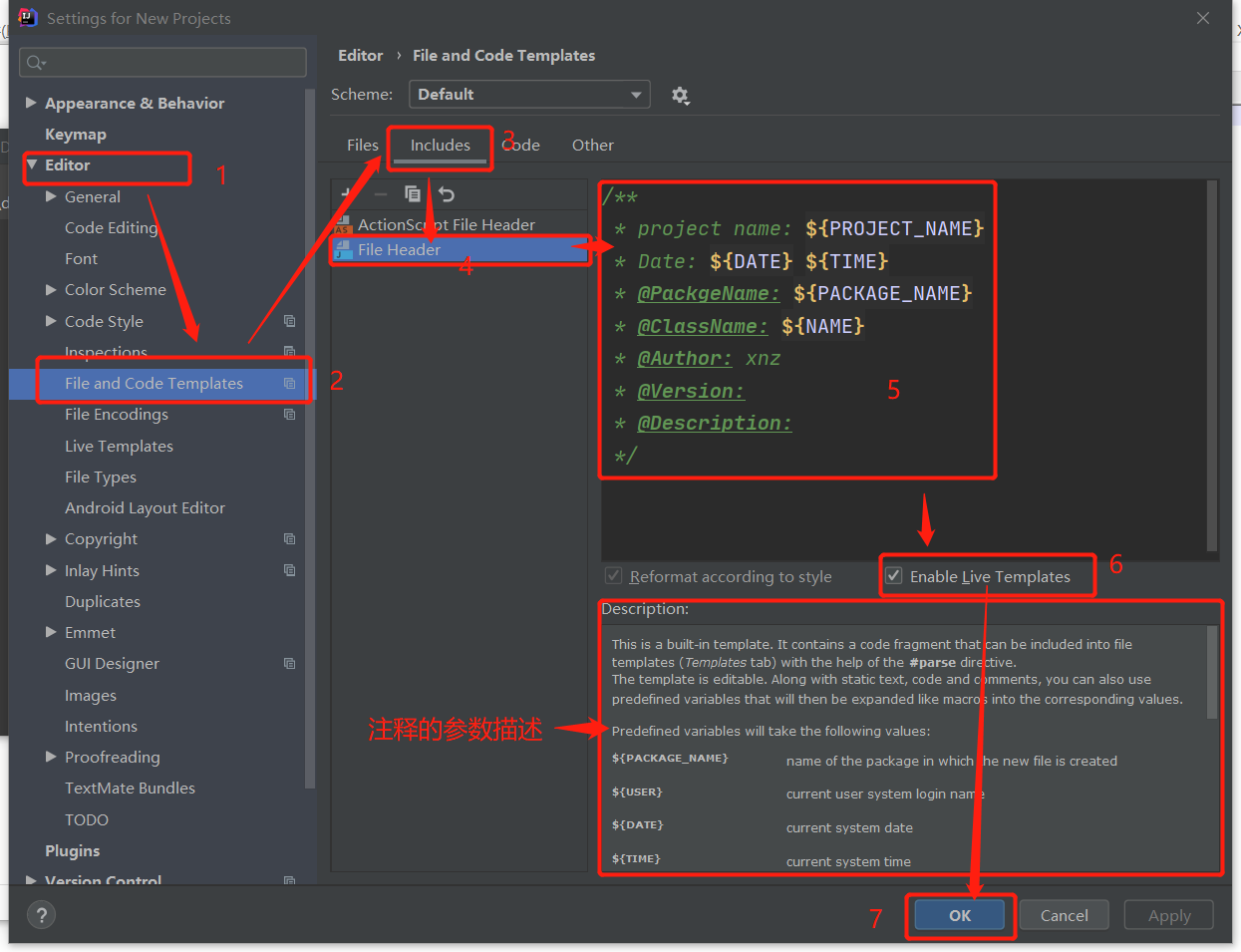The image size is (1241, 952).
Task: Open File Encodings settings
Action: coord(116,414)
